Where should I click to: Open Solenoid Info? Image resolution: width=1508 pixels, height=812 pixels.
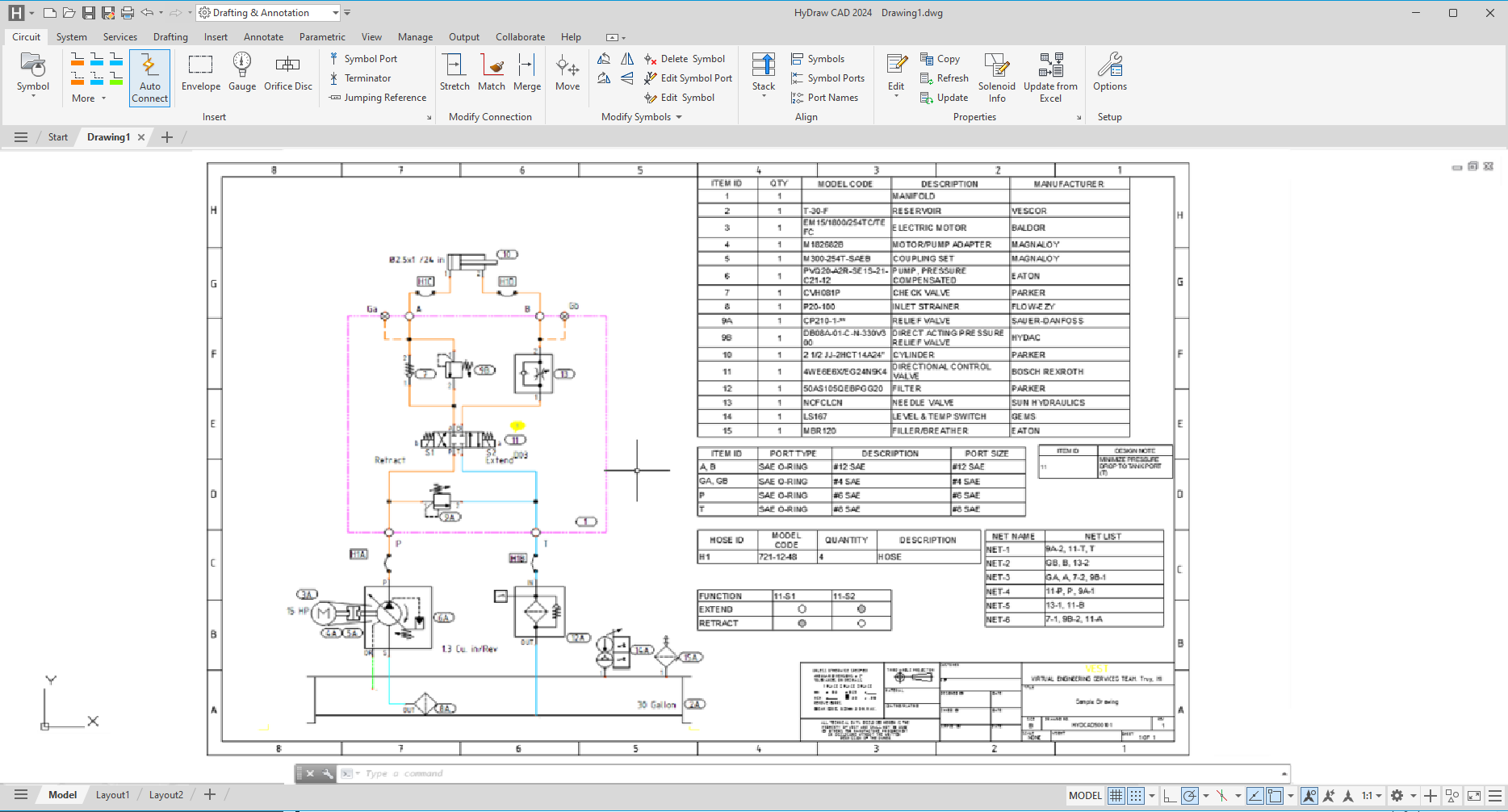point(997,77)
